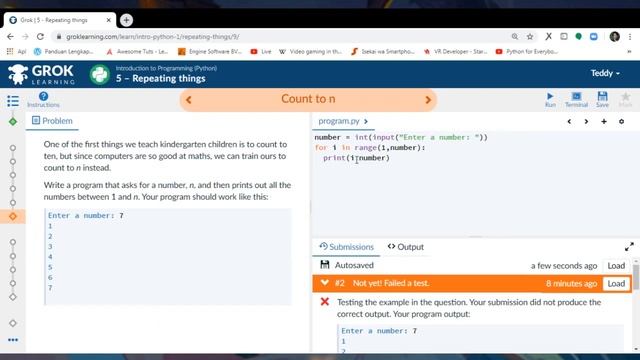This screenshot has width=640, height=360.
Task: Open Engine Software BV bookmark
Action: pyautogui.click(x=210, y=51)
